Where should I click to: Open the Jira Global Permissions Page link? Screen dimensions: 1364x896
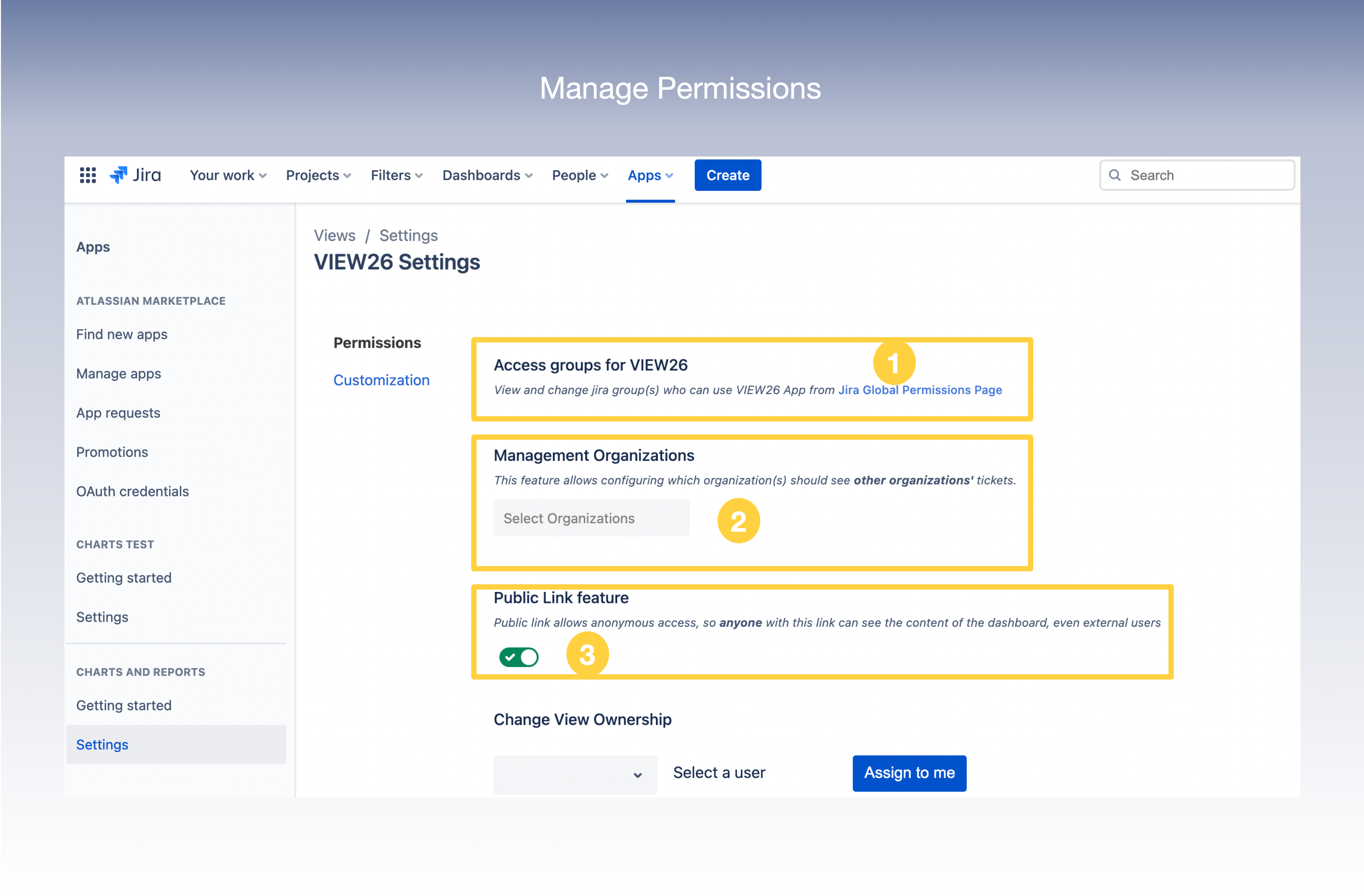point(919,390)
